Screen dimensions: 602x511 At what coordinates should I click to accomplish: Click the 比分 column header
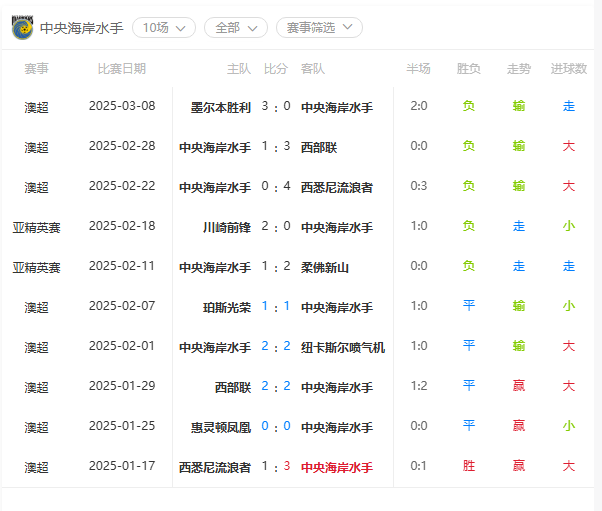click(276, 69)
